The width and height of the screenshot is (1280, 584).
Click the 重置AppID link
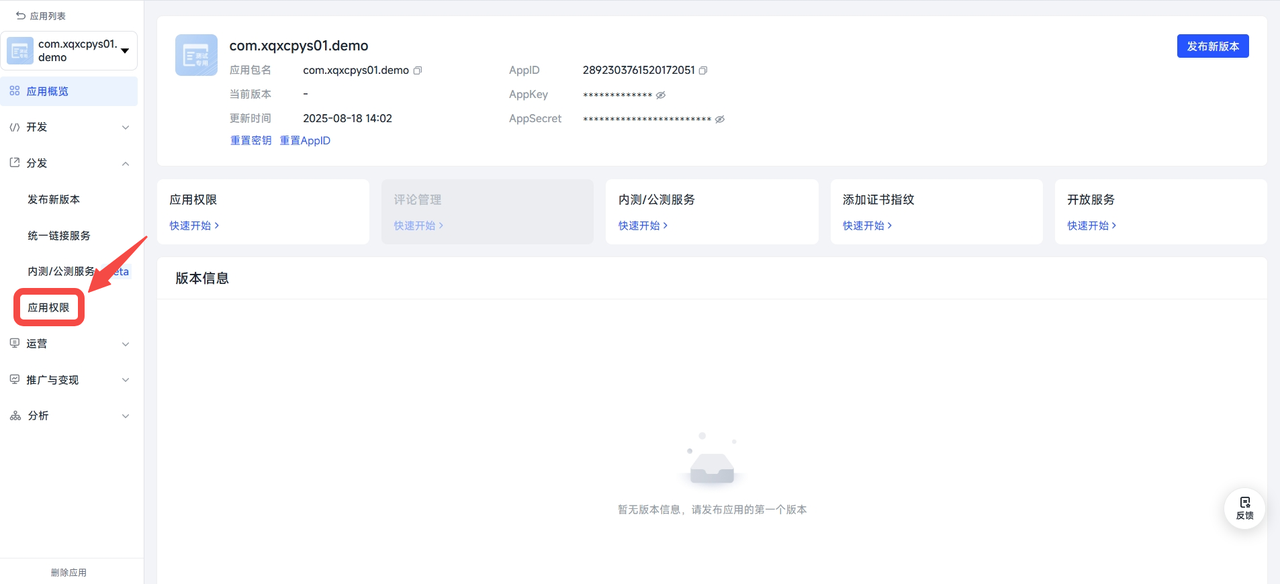tap(305, 141)
